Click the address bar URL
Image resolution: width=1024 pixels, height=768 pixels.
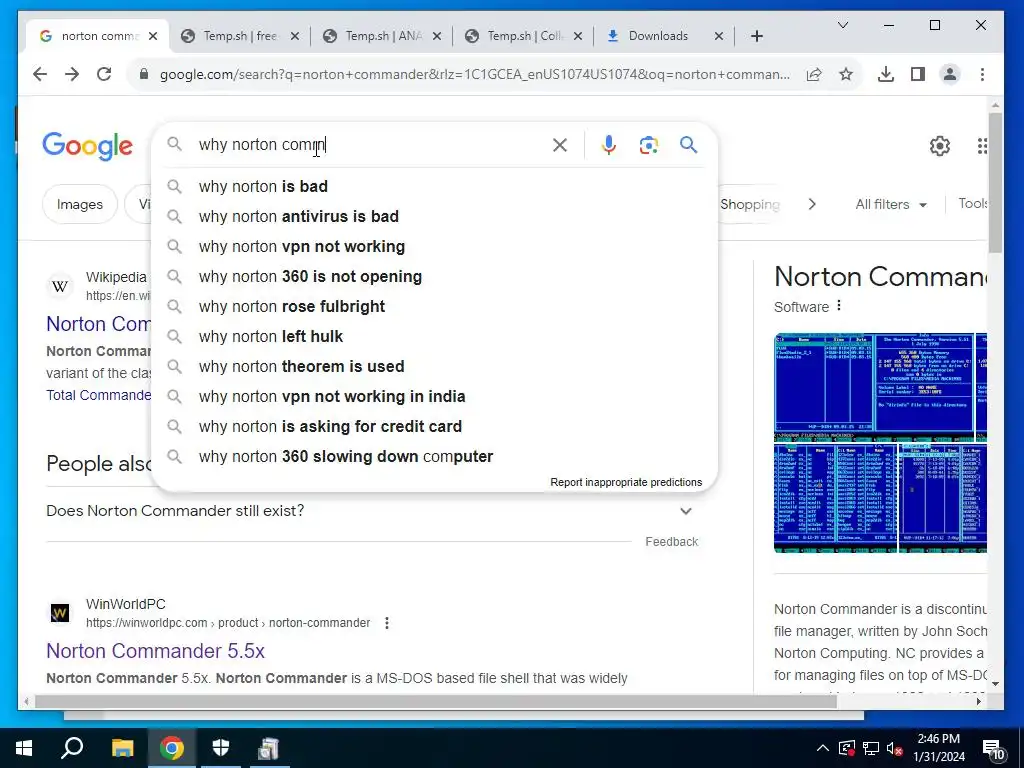click(x=475, y=74)
